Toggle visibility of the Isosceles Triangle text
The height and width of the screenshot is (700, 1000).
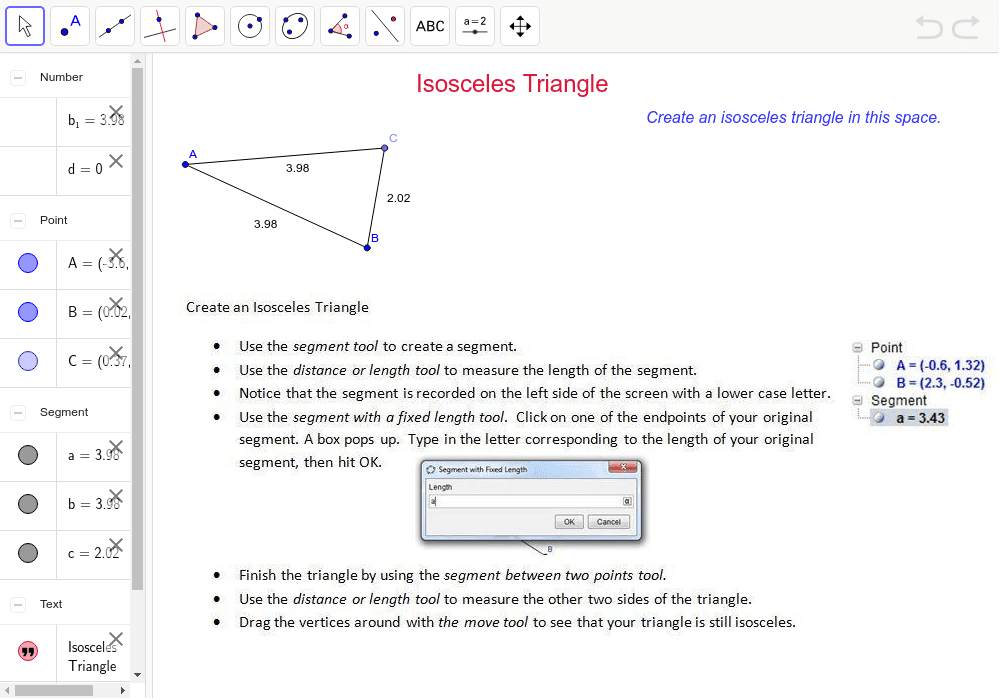(x=28, y=651)
